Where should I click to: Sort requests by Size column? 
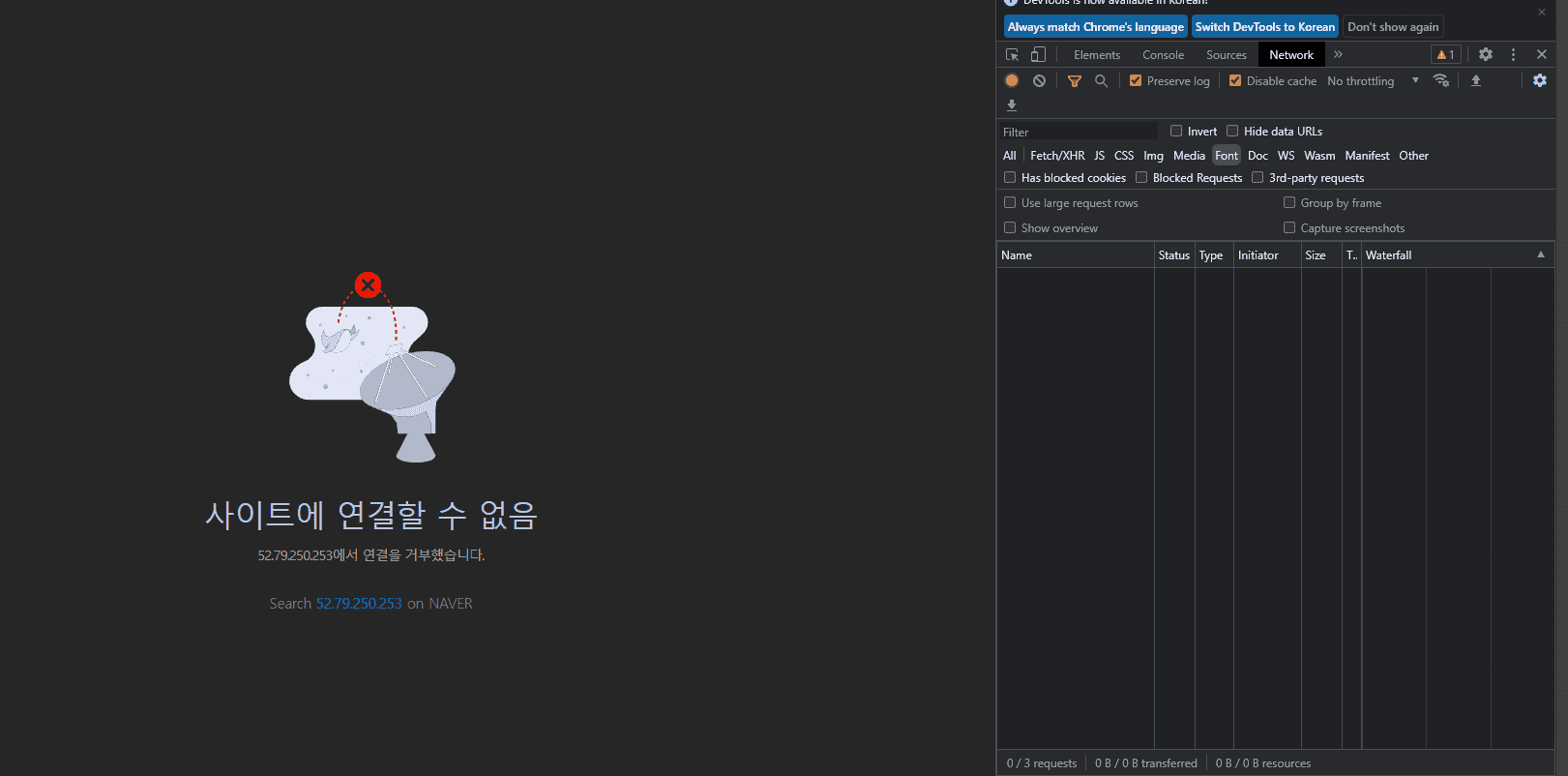click(x=1321, y=255)
